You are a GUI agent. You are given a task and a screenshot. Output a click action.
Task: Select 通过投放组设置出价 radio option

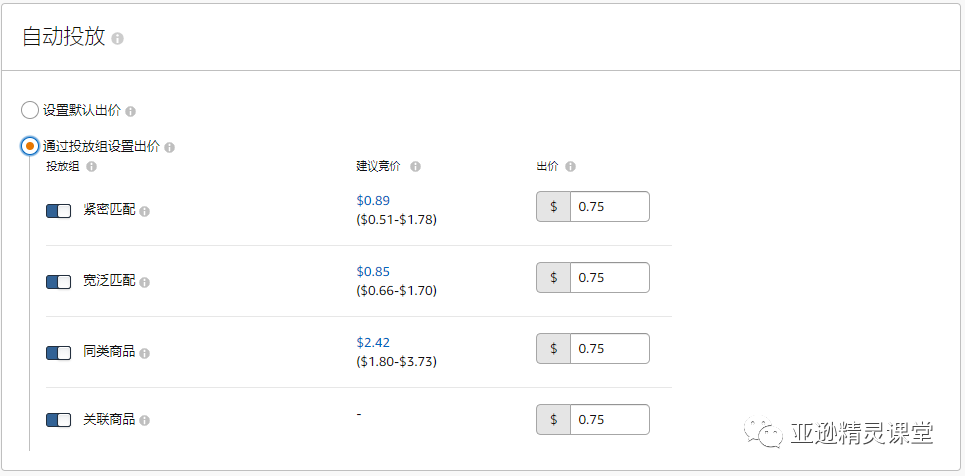click(30, 147)
